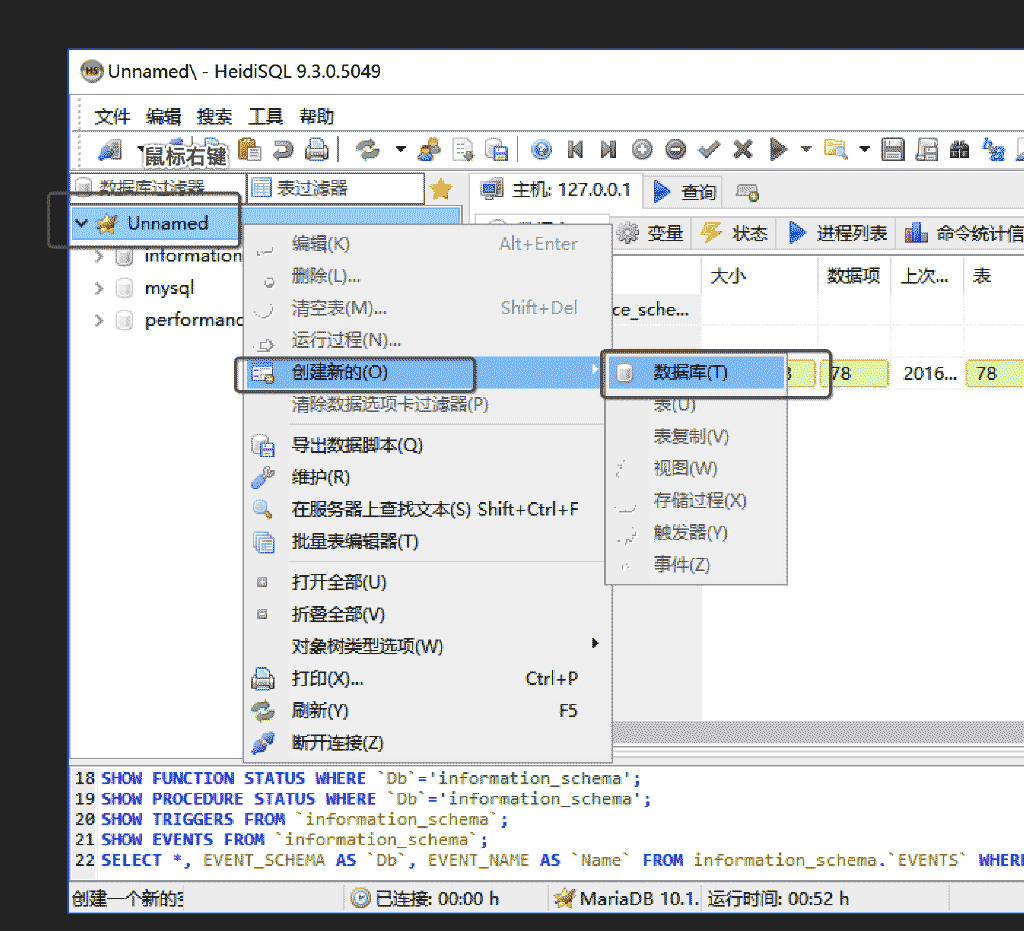Click the green refresh toolbar icon

pos(368,150)
